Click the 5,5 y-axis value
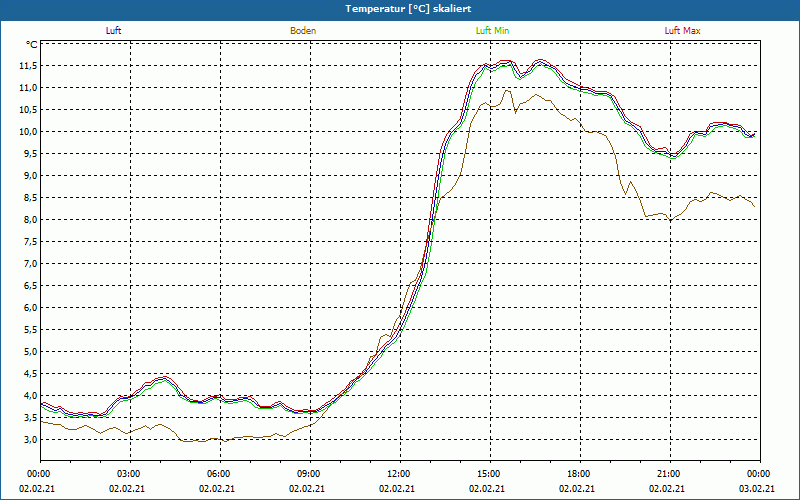The width and height of the screenshot is (800, 500). point(30,330)
